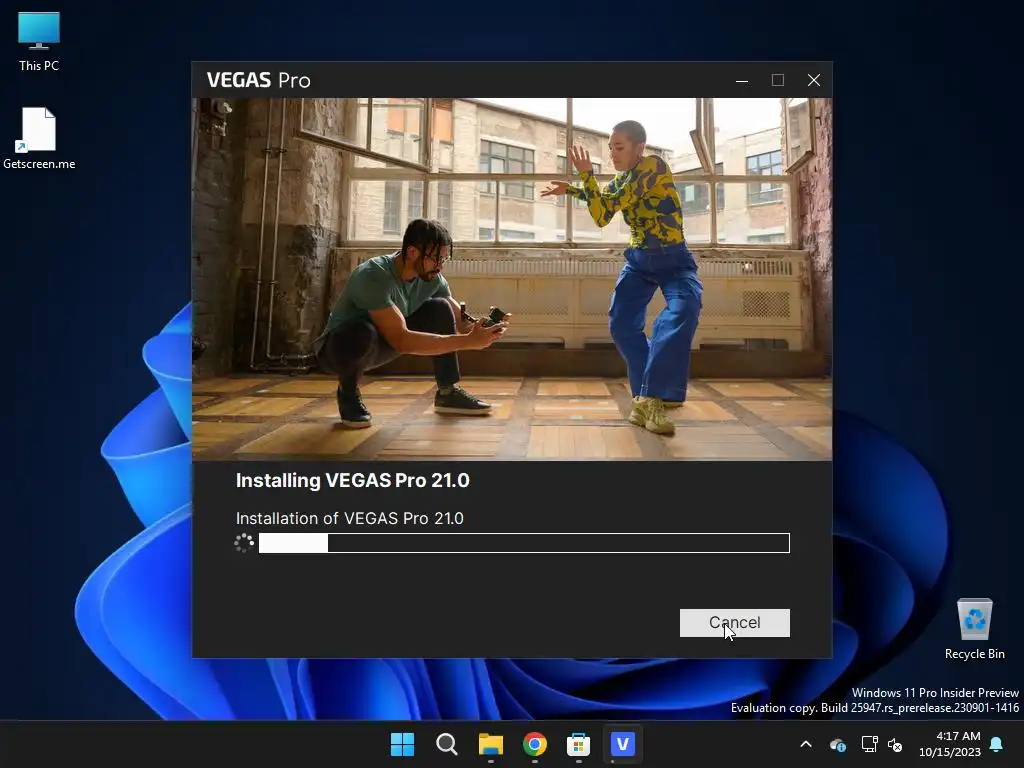
Task: Select the Recycle Bin desktop icon
Action: click(974, 629)
